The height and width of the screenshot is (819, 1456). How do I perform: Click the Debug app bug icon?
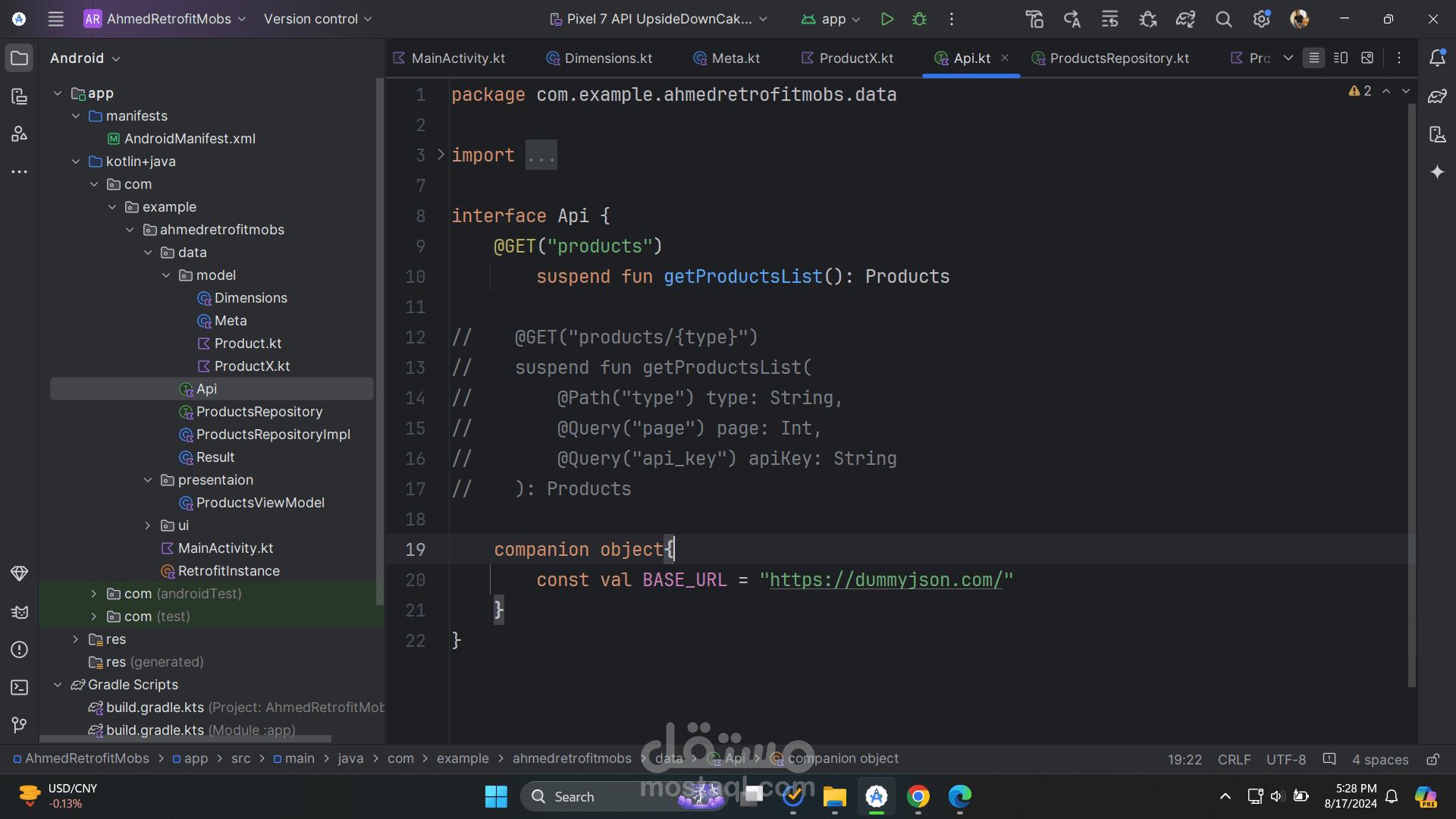point(919,19)
